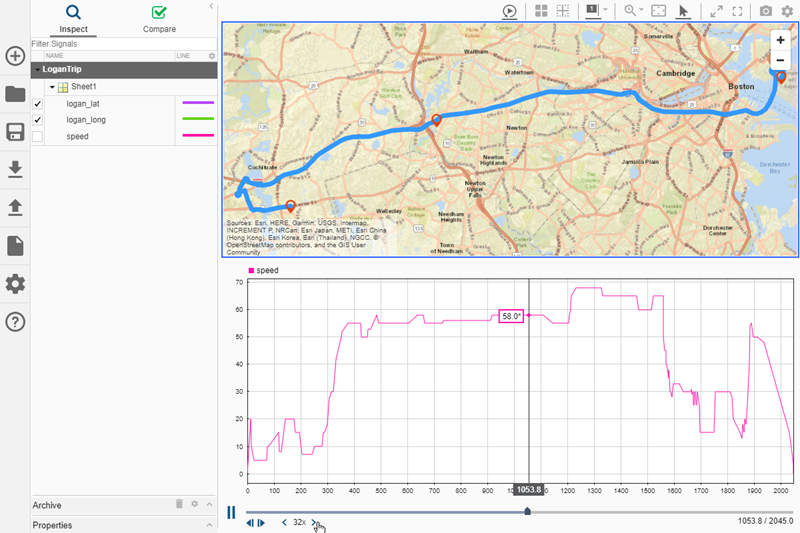The image size is (800, 533).
Task: Click the Properties panel title
Action: click(x=52, y=525)
